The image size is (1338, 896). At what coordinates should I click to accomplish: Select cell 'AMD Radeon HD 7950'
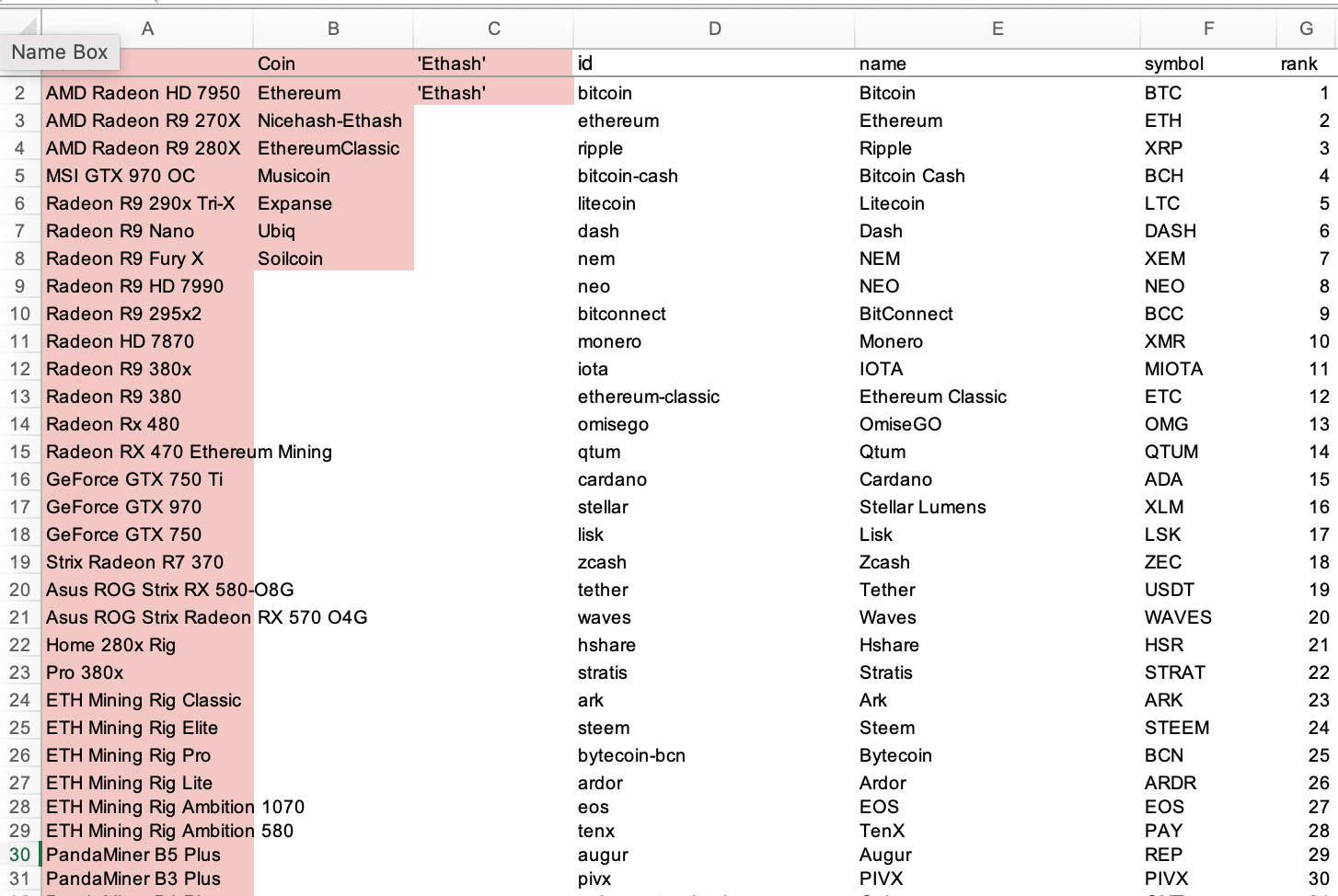pyautogui.click(x=147, y=93)
